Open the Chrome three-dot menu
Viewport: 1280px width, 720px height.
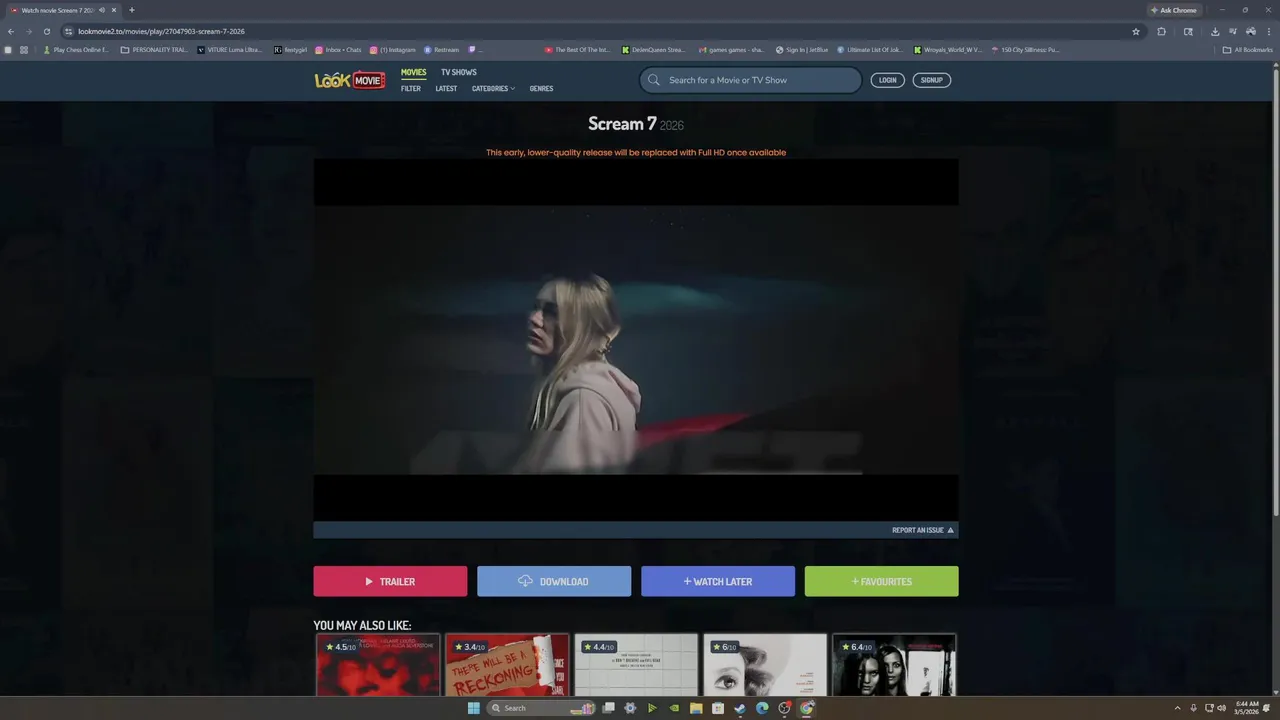[x=1268, y=31]
